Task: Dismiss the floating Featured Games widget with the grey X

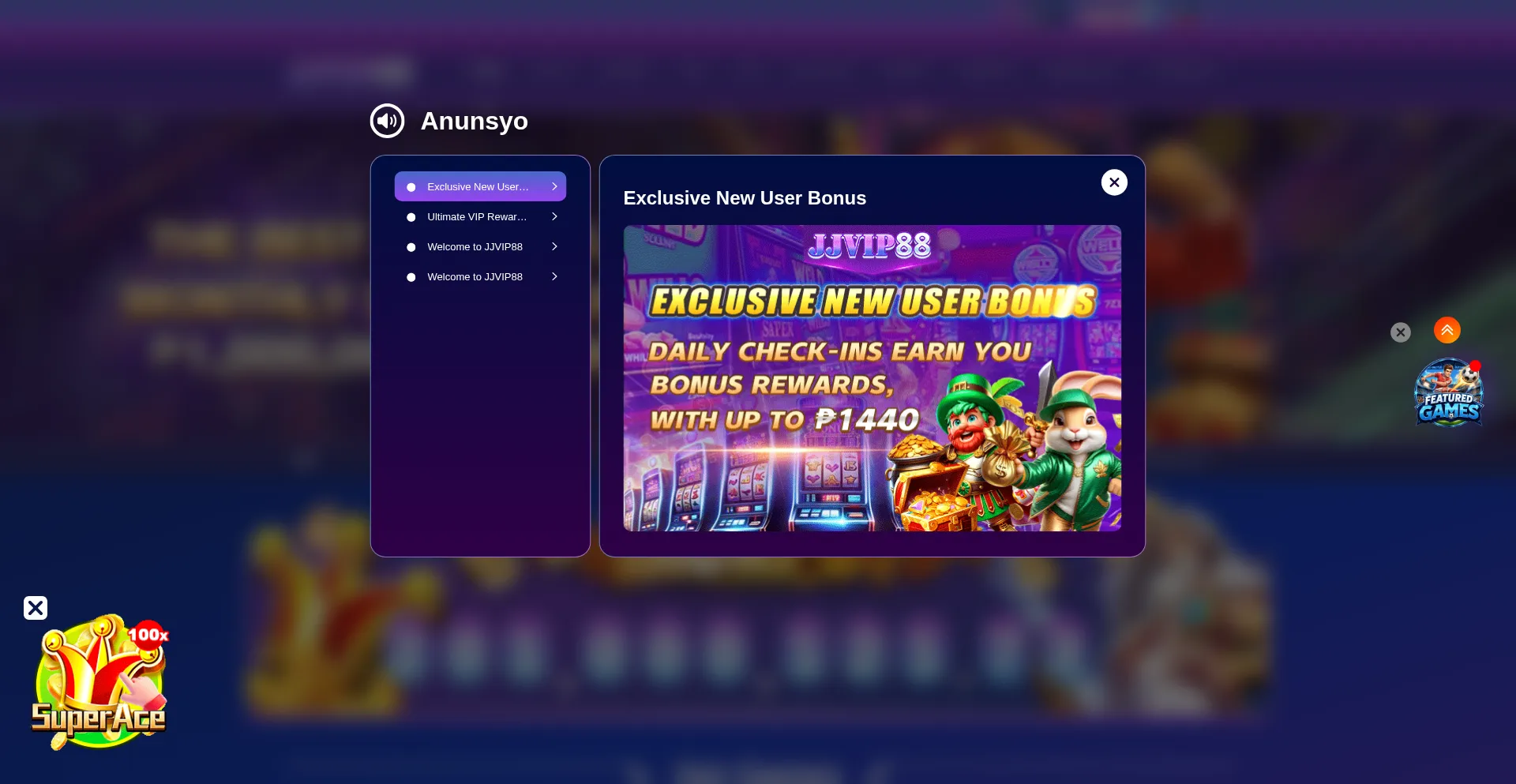Action: (1401, 332)
